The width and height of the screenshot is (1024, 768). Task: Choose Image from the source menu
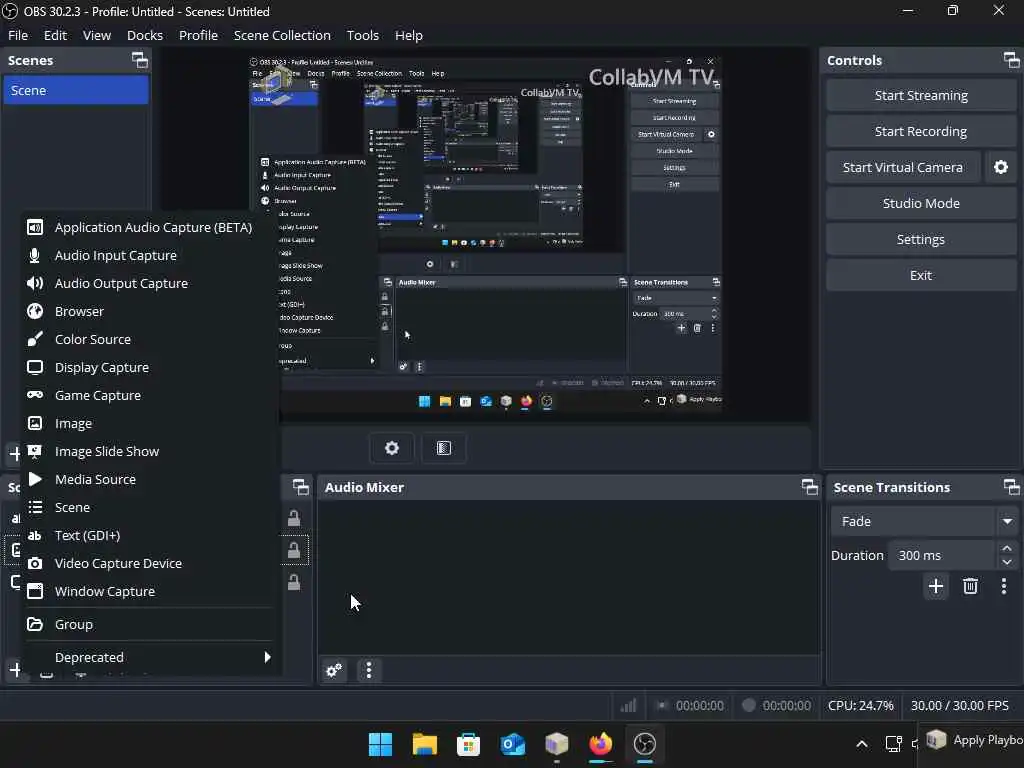tap(148, 423)
